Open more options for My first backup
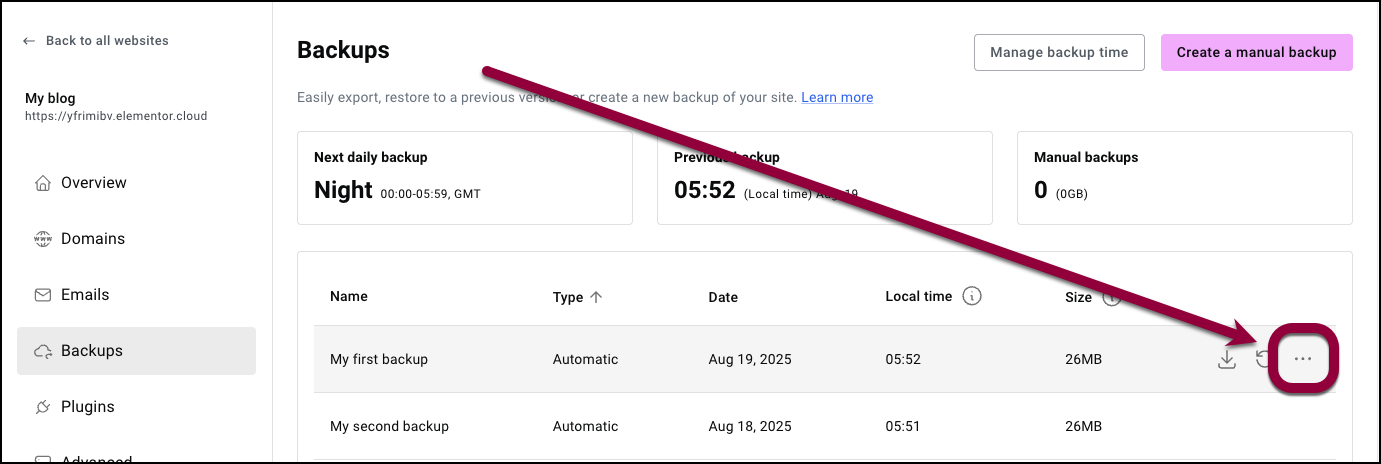The width and height of the screenshot is (1381, 464). click(1303, 359)
